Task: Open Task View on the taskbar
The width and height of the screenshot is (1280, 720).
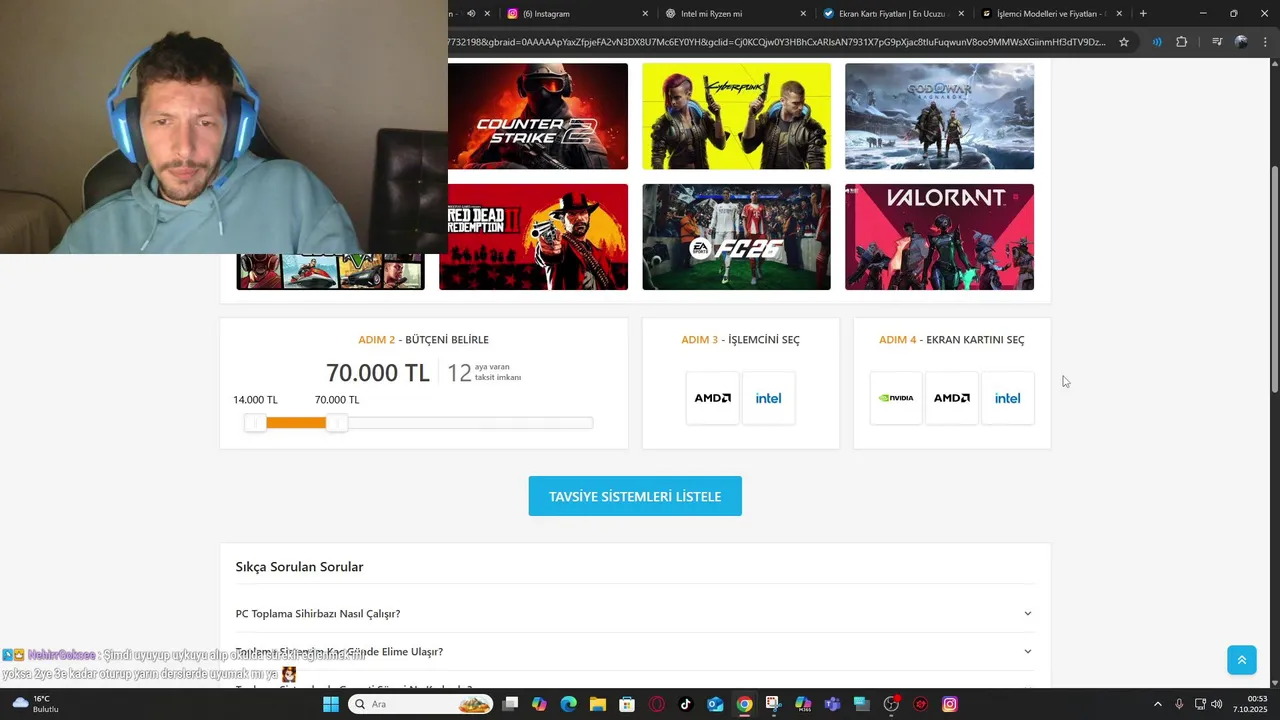Action: [x=510, y=704]
